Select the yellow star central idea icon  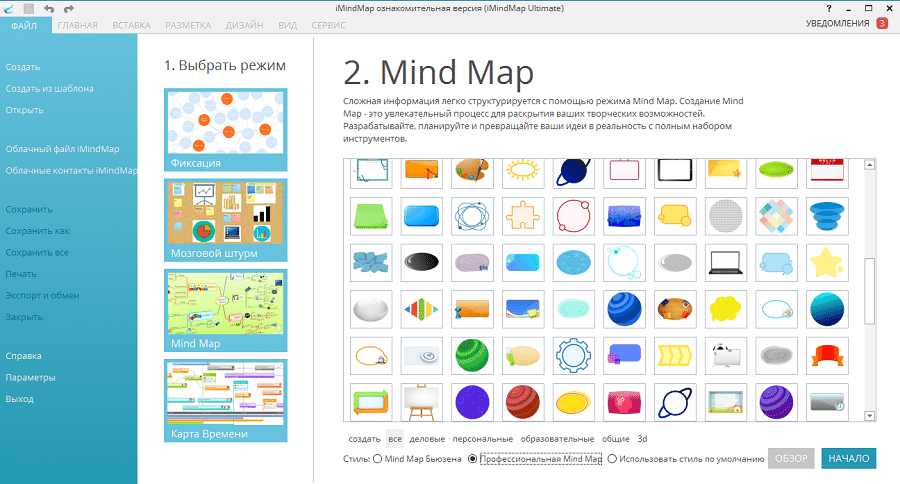(x=827, y=263)
